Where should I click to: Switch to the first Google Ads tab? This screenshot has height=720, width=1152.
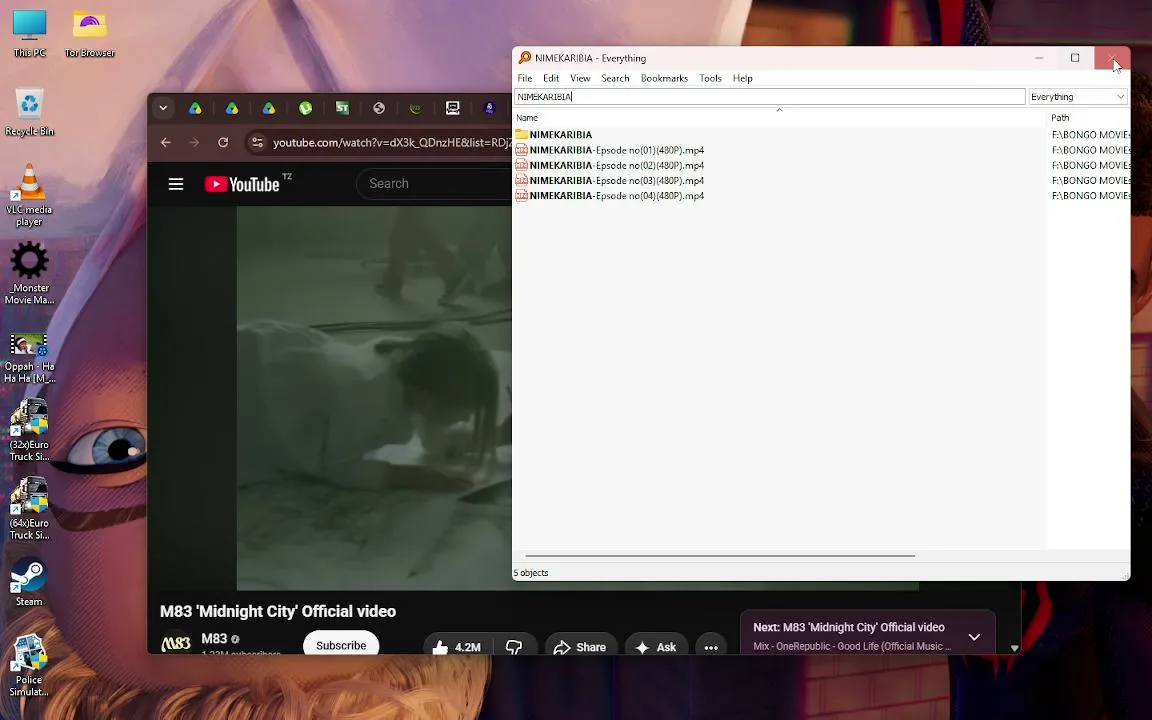tap(195, 108)
